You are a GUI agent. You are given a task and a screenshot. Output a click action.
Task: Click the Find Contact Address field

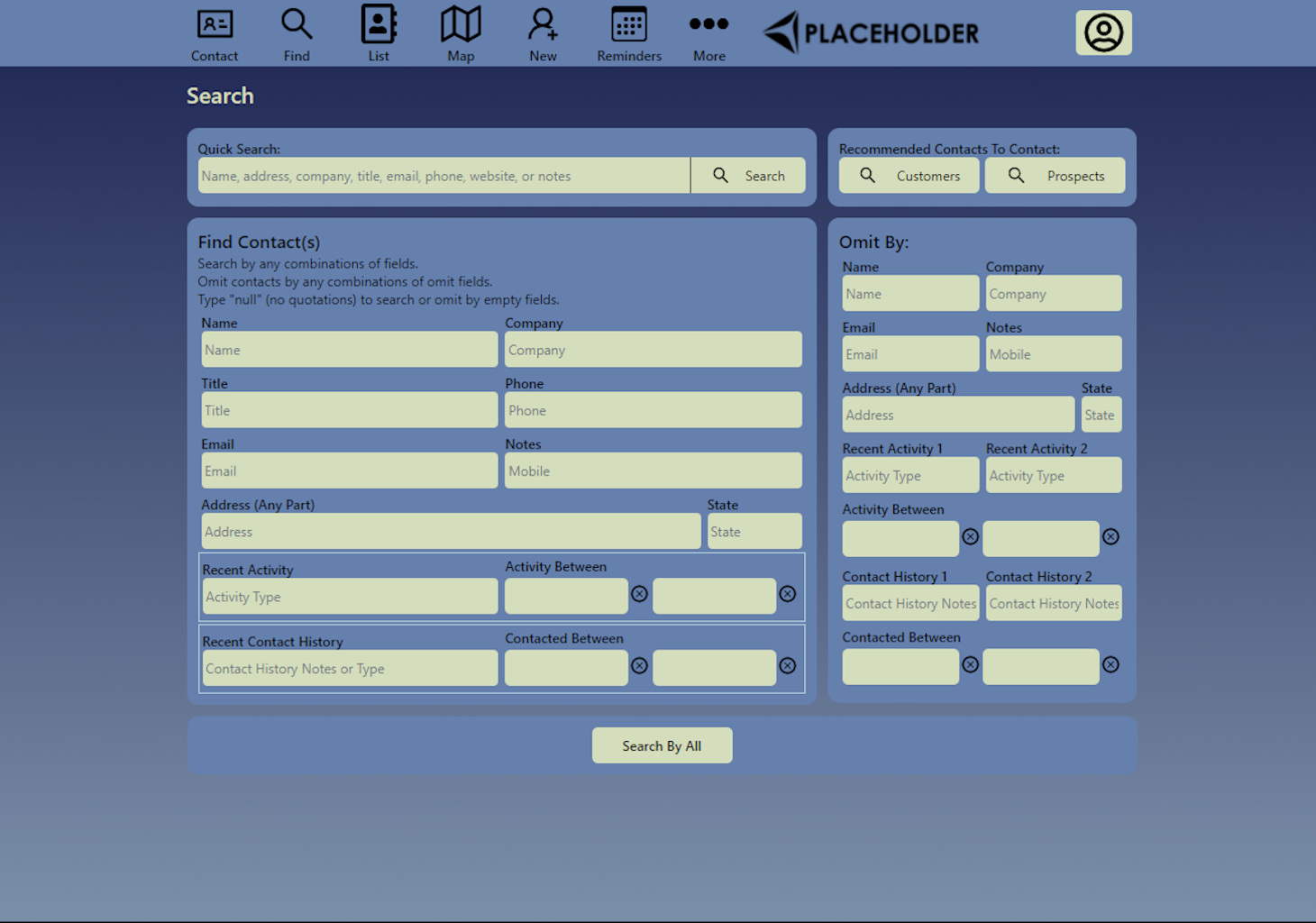tap(451, 531)
